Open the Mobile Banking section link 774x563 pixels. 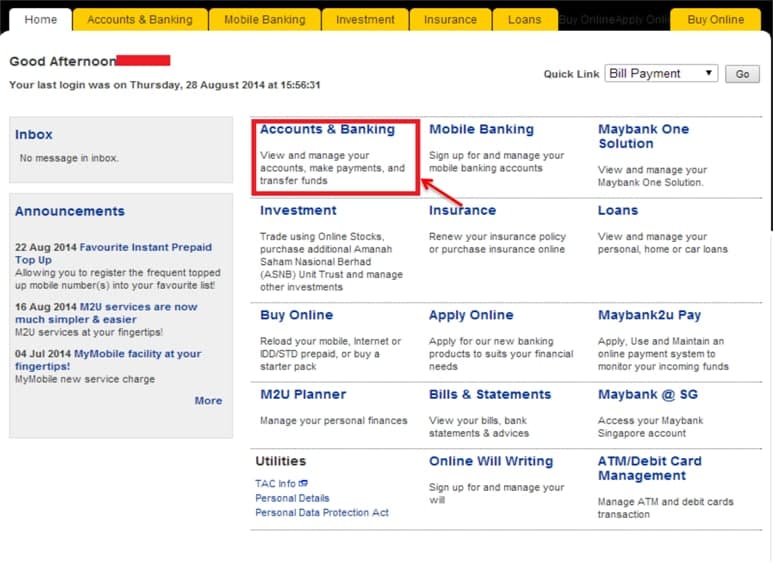(481, 129)
